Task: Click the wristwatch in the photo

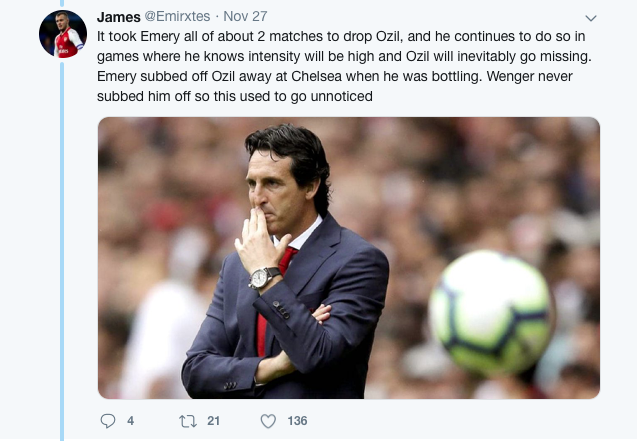Action: [x=264, y=277]
